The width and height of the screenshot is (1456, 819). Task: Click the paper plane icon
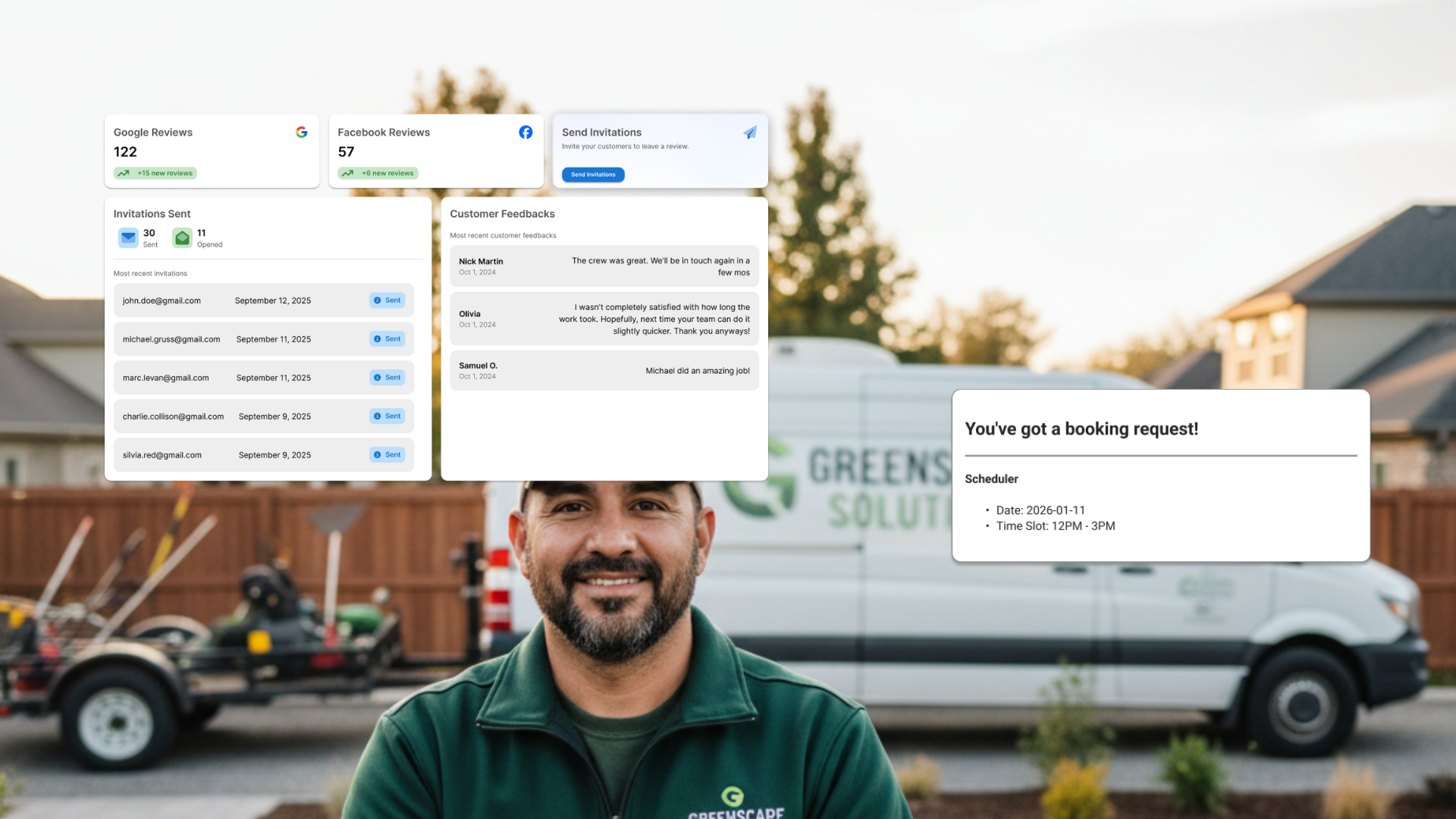coord(750,133)
